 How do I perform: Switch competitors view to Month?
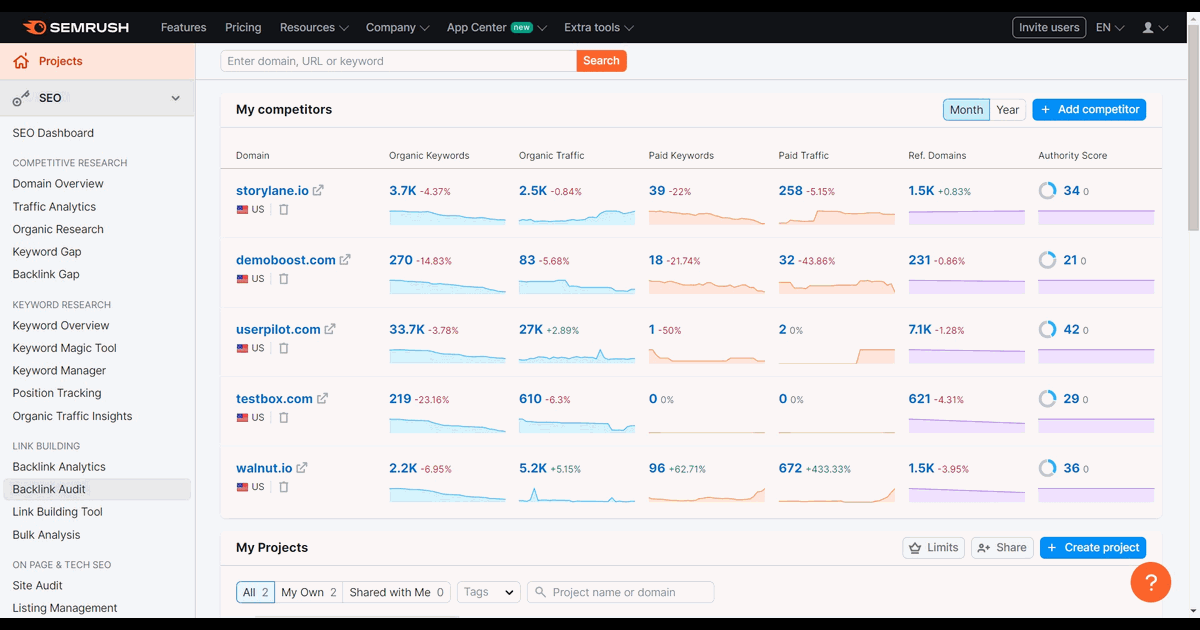966,110
